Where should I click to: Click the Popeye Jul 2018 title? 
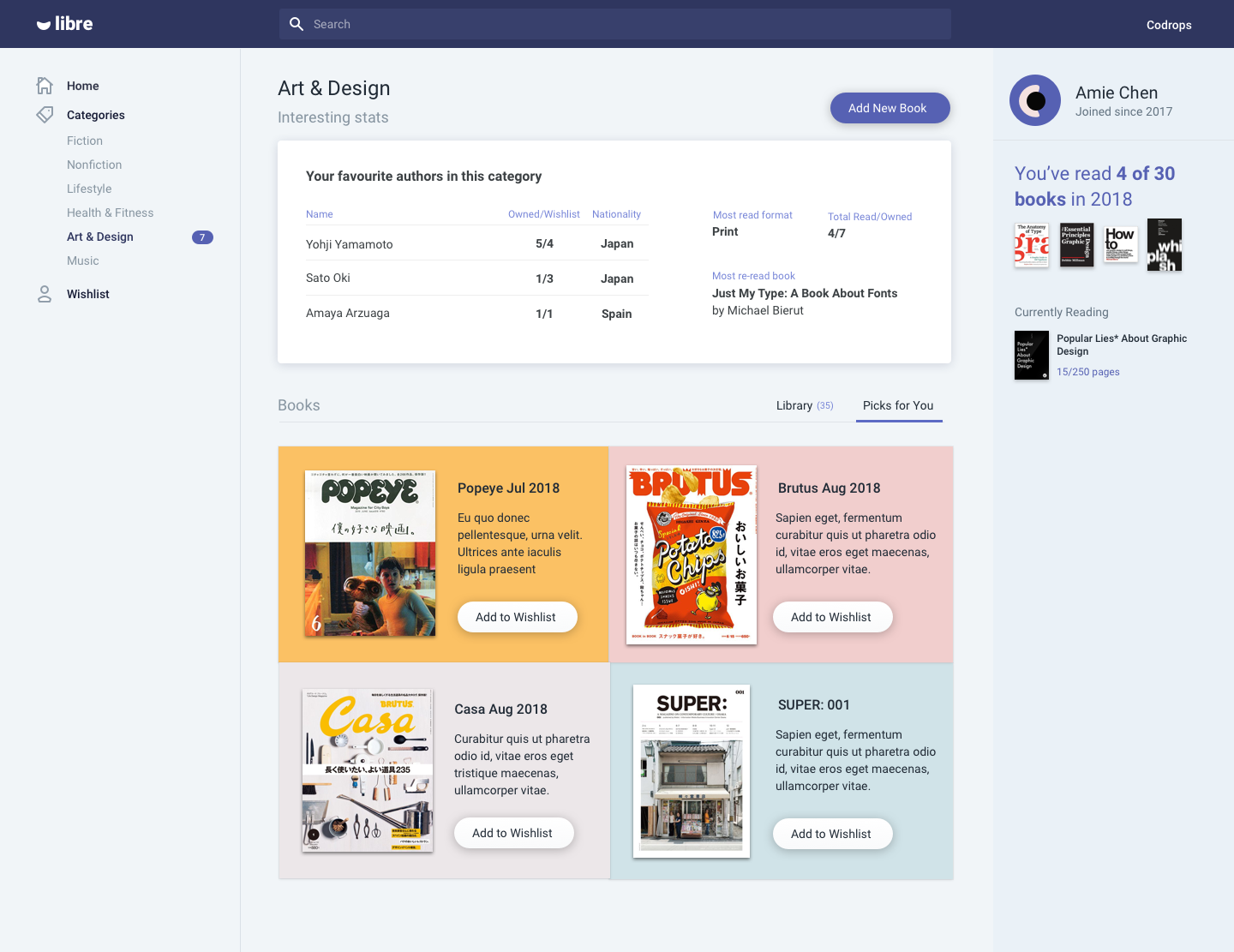point(508,488)
